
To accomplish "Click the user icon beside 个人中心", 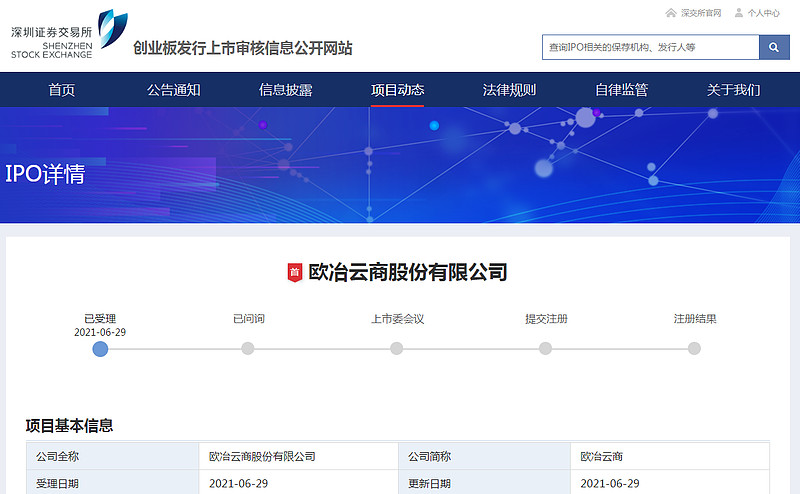I will (x=739, y=13).
